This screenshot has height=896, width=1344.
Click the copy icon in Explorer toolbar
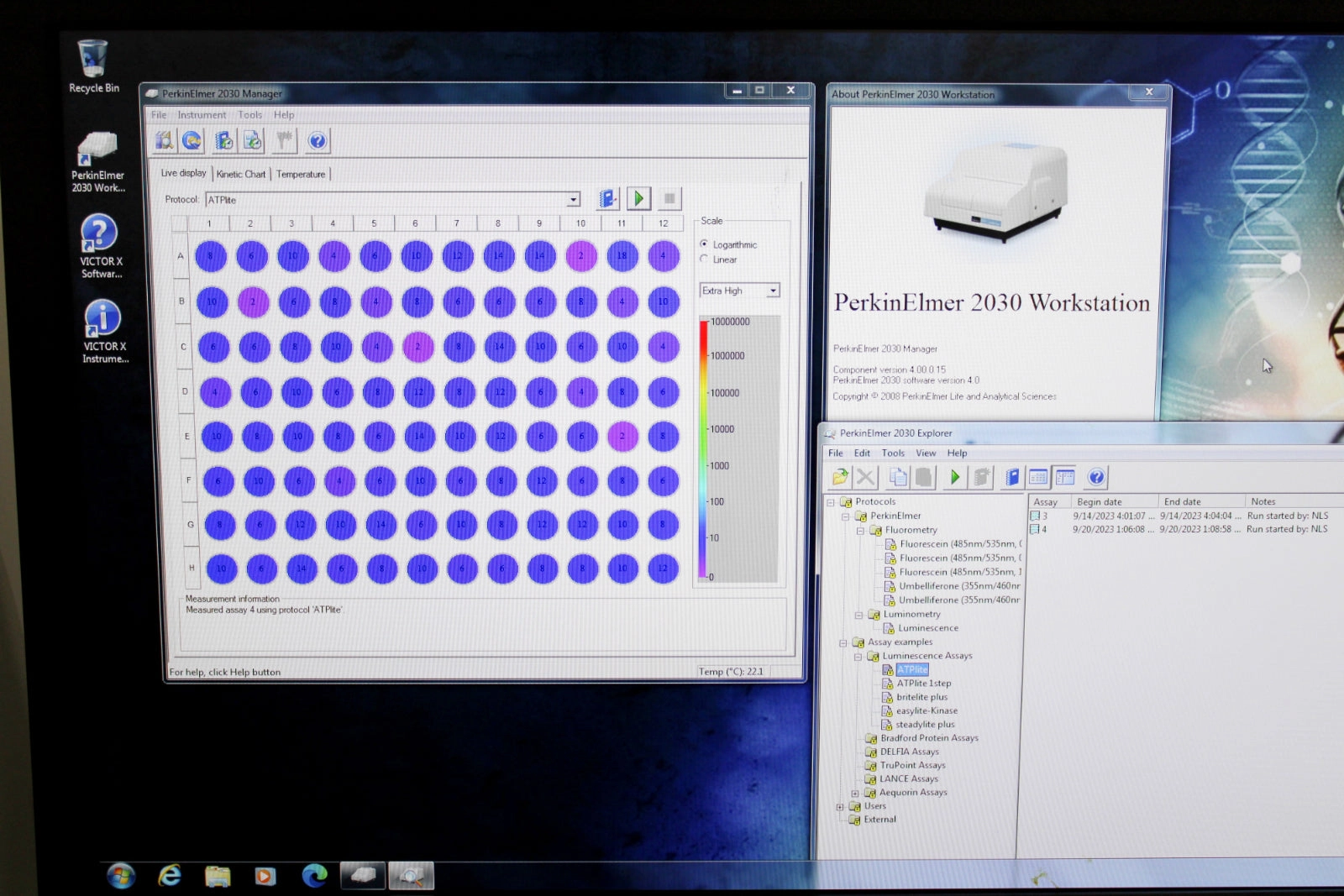coord(898,477)
